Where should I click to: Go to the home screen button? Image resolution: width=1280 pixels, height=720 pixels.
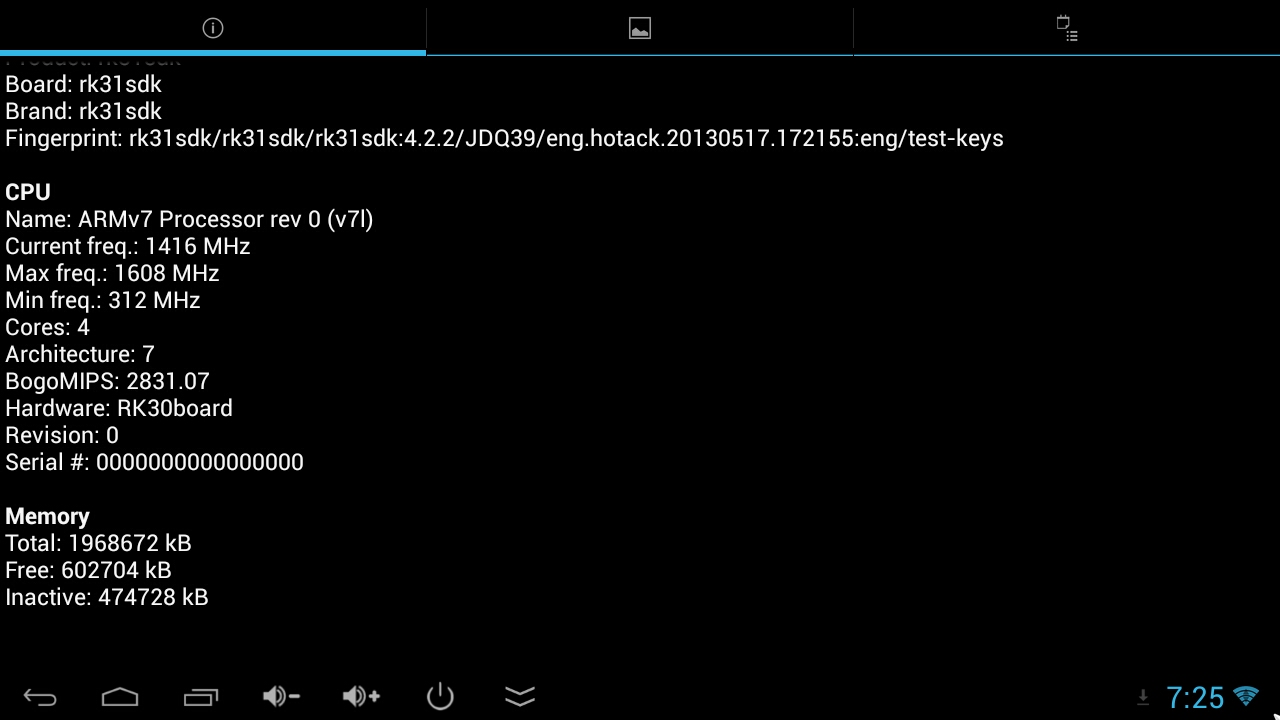point(120,697)
